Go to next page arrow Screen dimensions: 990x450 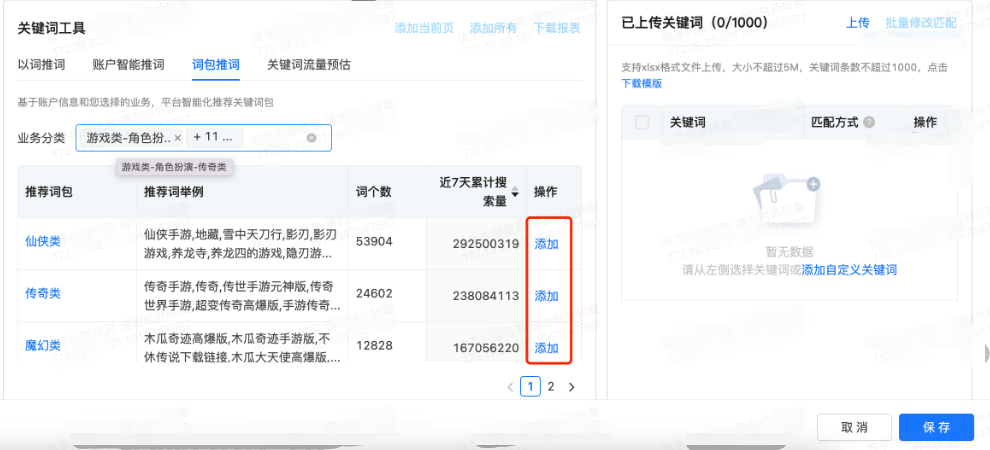point(571,387)
